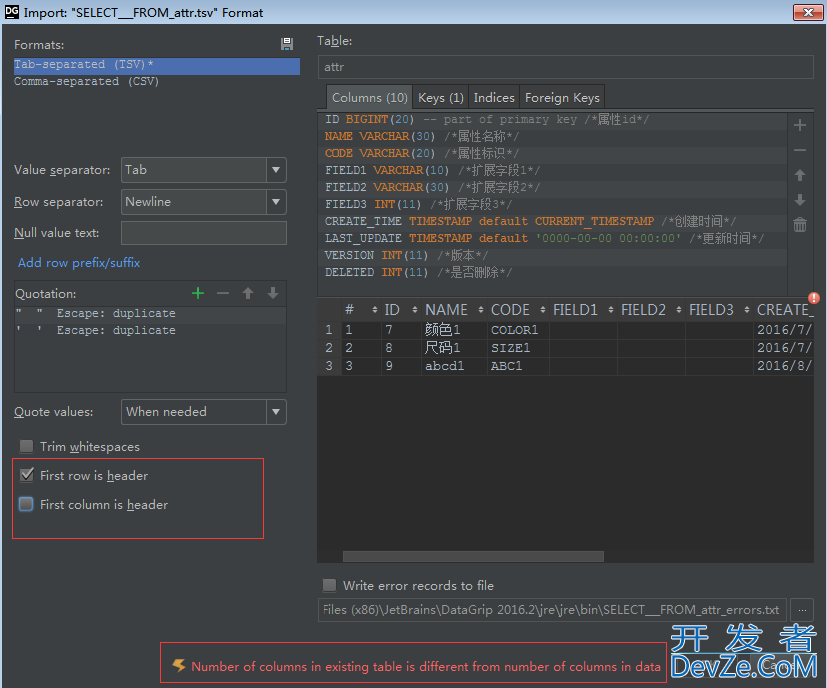Sort by FIELD2 column arrows

tap(678, 310)
